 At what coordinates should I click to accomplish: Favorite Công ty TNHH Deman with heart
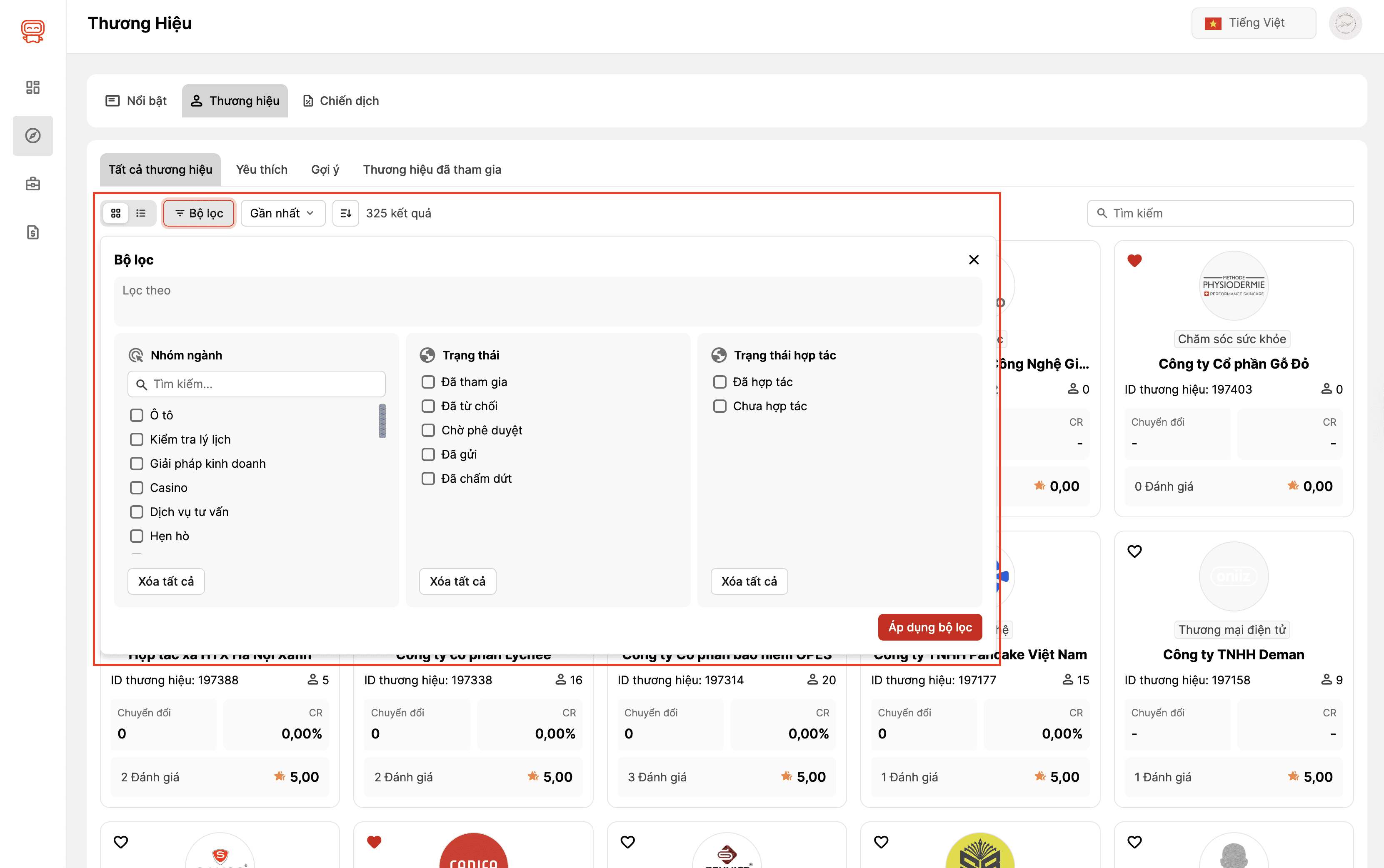tap(1134, 551)
